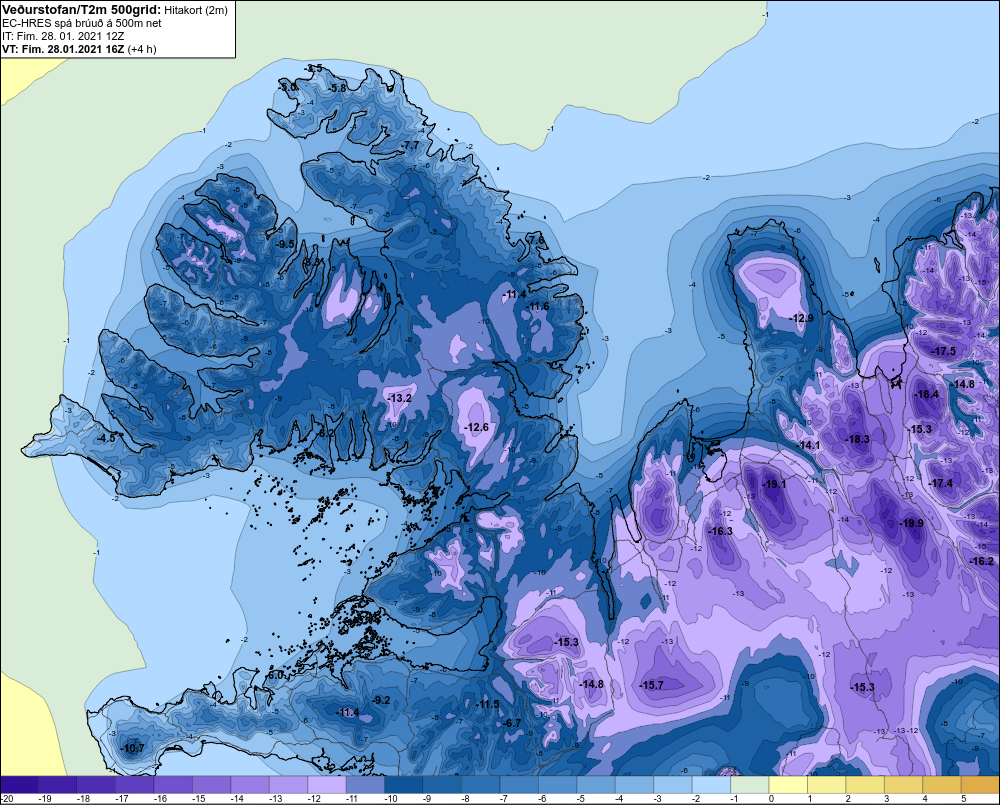Click the -6.7 temperature label
The image size is (1000, 805).
point(512,723)
